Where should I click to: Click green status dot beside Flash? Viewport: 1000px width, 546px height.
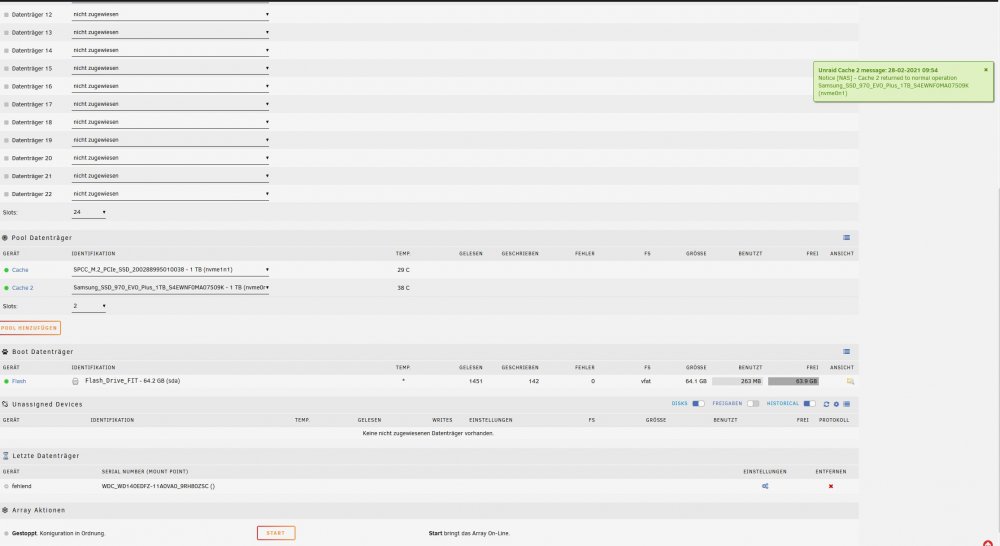[x=6, y=381]
